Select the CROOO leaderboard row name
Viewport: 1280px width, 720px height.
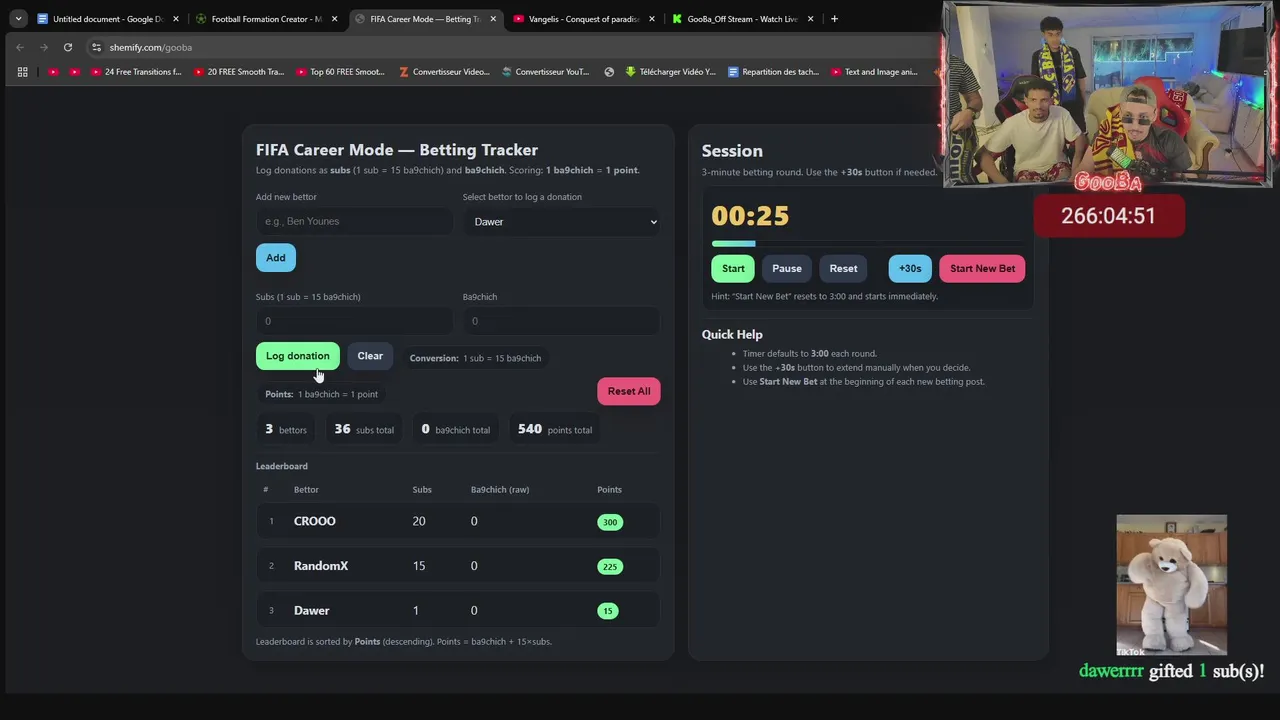pyautogui.click(x=315, y=521)
